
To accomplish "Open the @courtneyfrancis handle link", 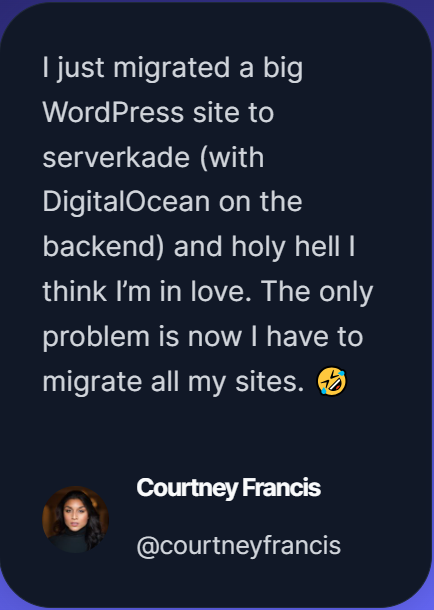I will [238, 545].
